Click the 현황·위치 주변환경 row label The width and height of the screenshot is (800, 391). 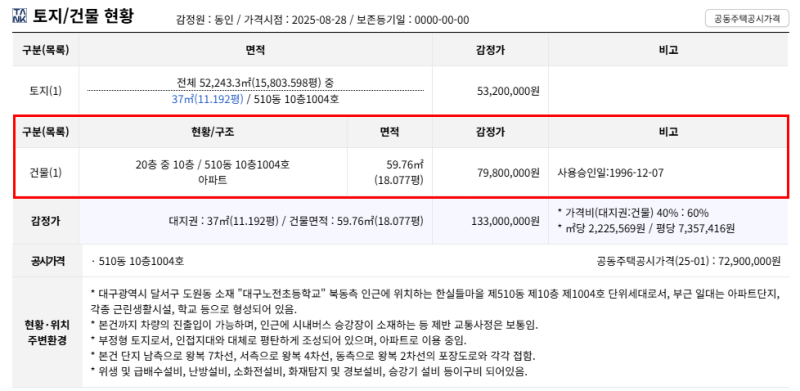(x=47, y=332)
